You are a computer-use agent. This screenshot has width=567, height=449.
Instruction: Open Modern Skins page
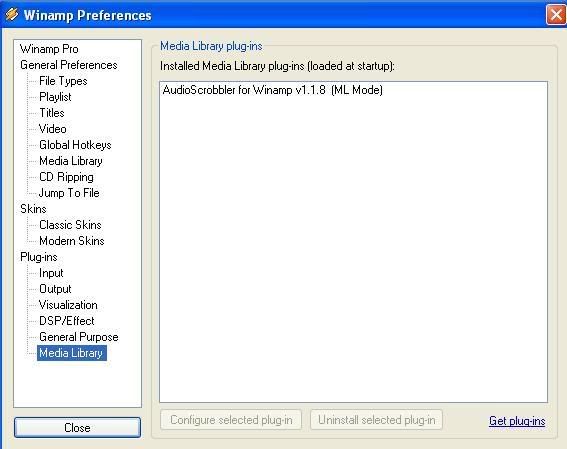pos(72,241)
